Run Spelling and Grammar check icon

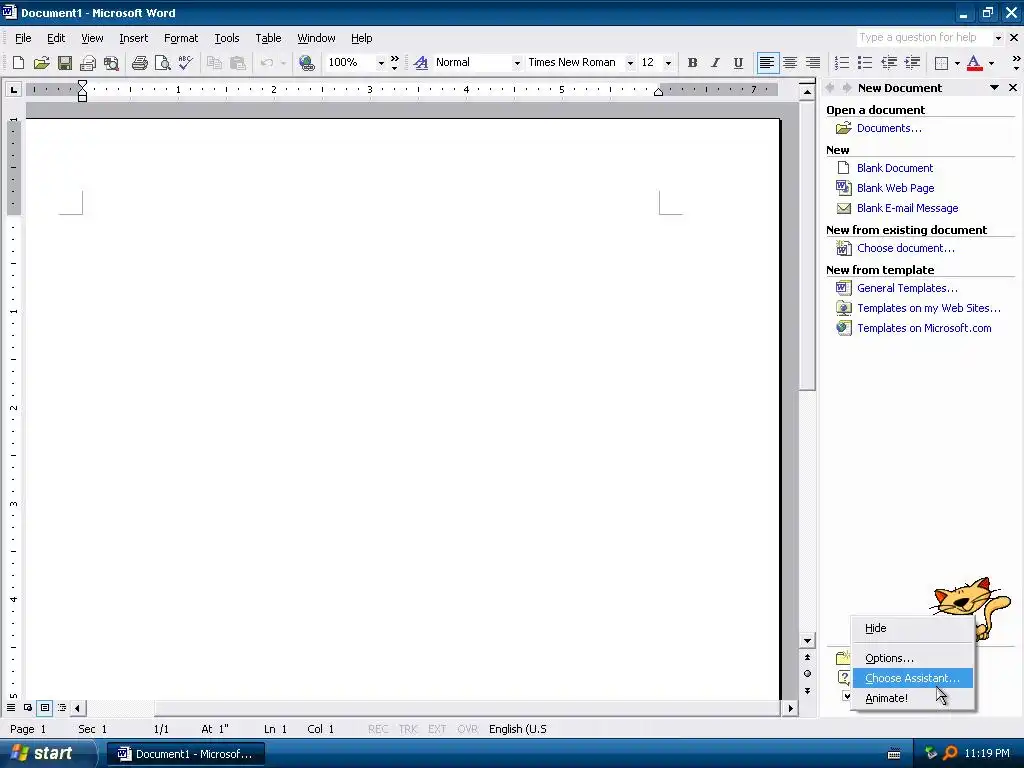[x=185, y=63]
